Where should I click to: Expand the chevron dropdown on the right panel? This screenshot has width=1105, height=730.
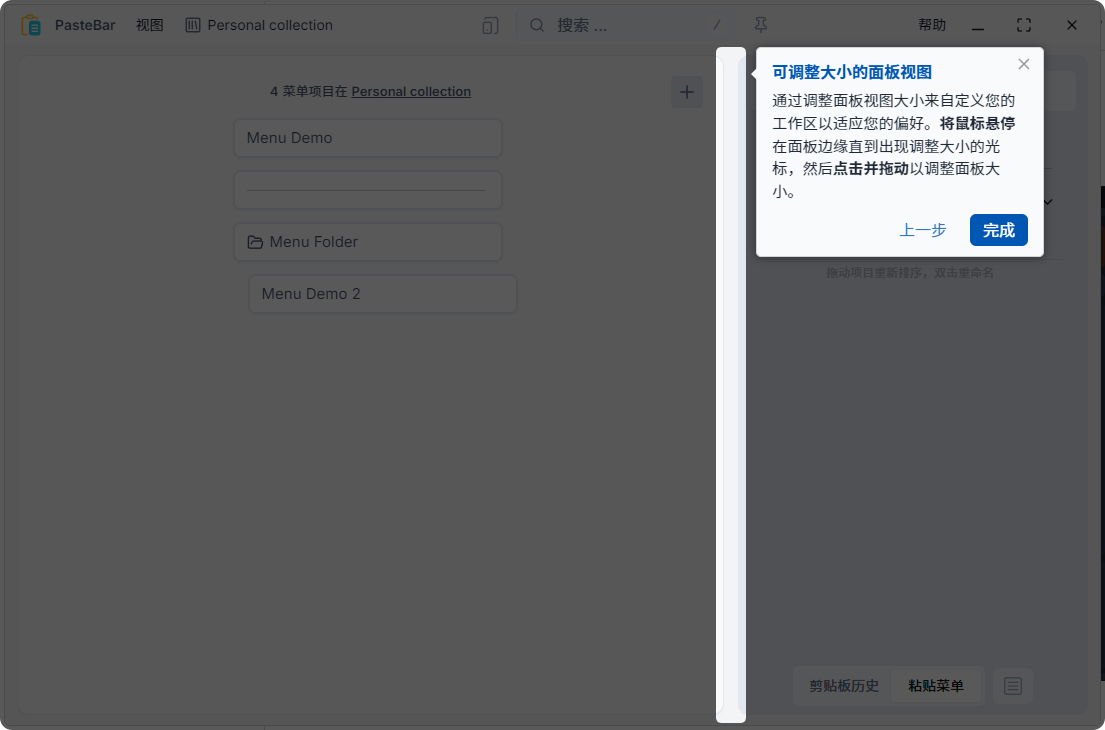pyautogui.click(x=1047, y=202)
